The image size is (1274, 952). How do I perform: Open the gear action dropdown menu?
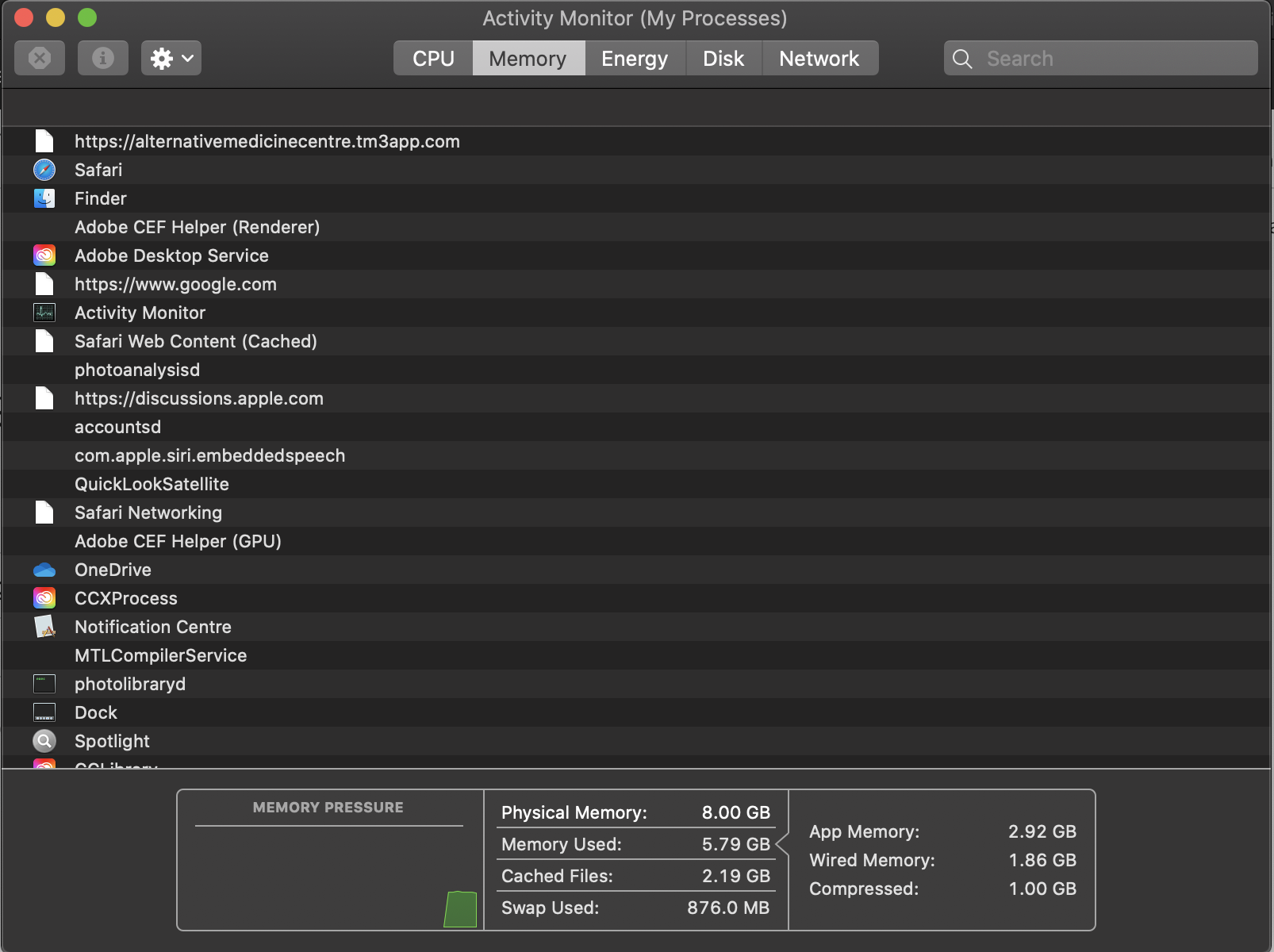[171, 58]
